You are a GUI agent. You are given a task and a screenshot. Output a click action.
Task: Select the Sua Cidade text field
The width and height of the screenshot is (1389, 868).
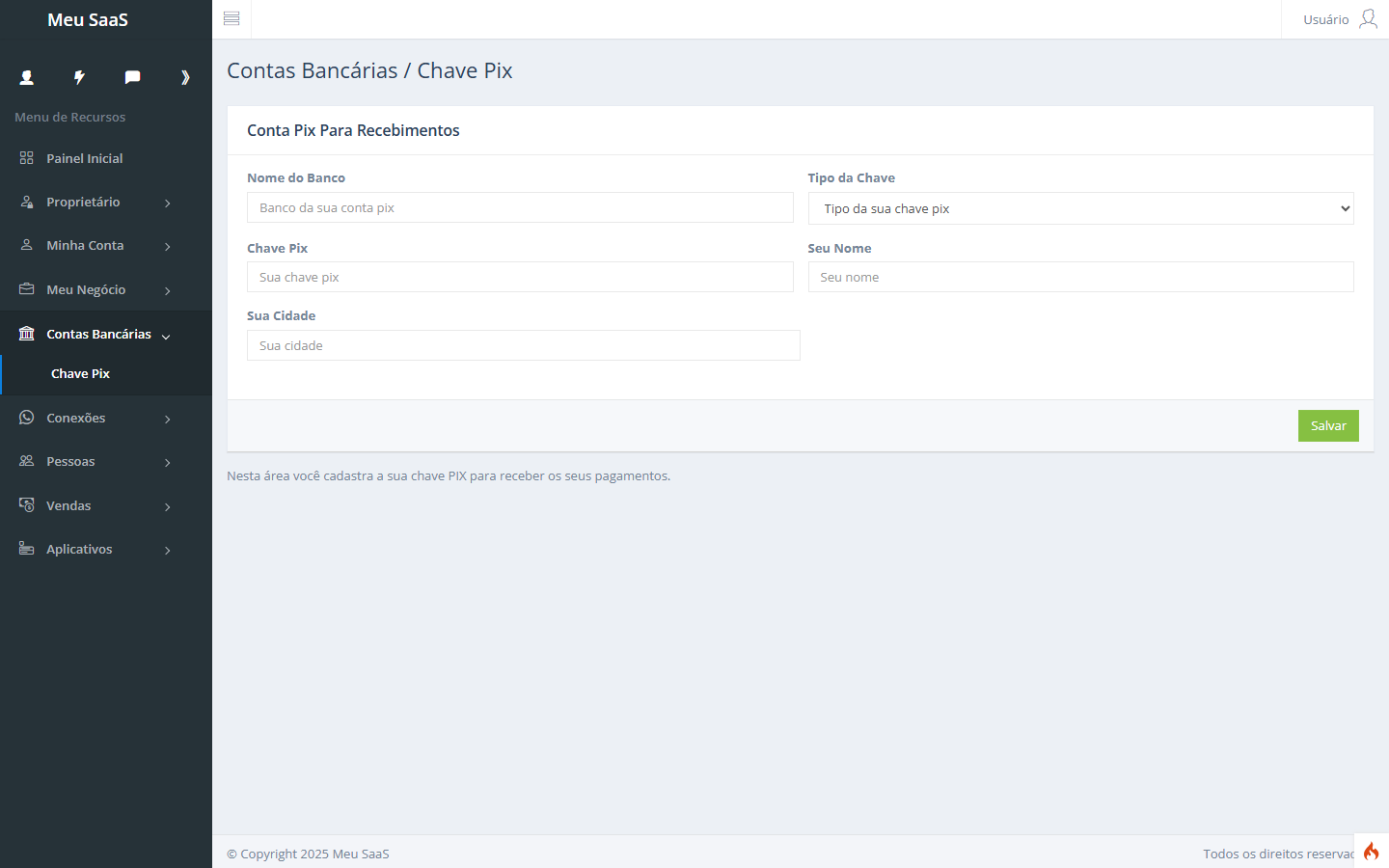(x=524, y=345)
